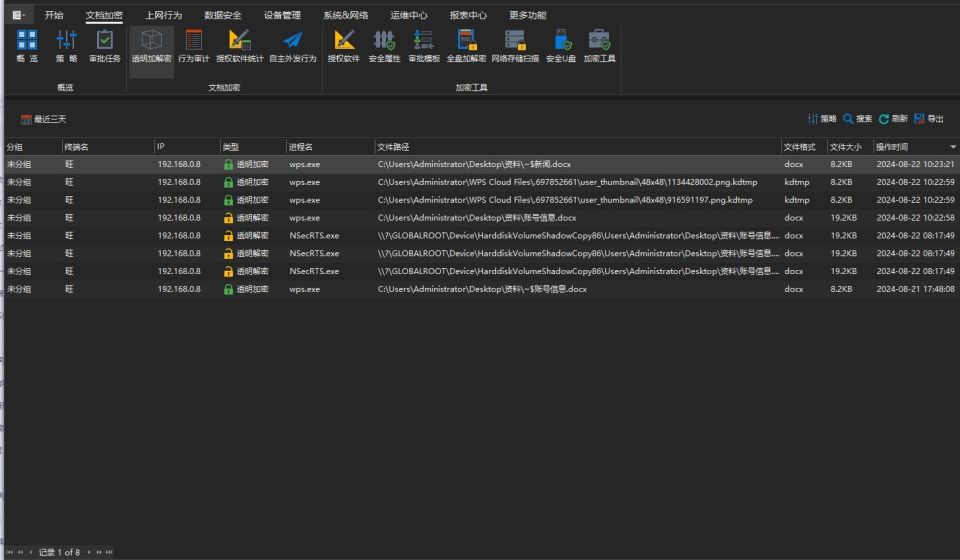The width and height of the screenshot is (960, 560).
Task: Go to previous record in pager
Action: (x=31, y=552)
